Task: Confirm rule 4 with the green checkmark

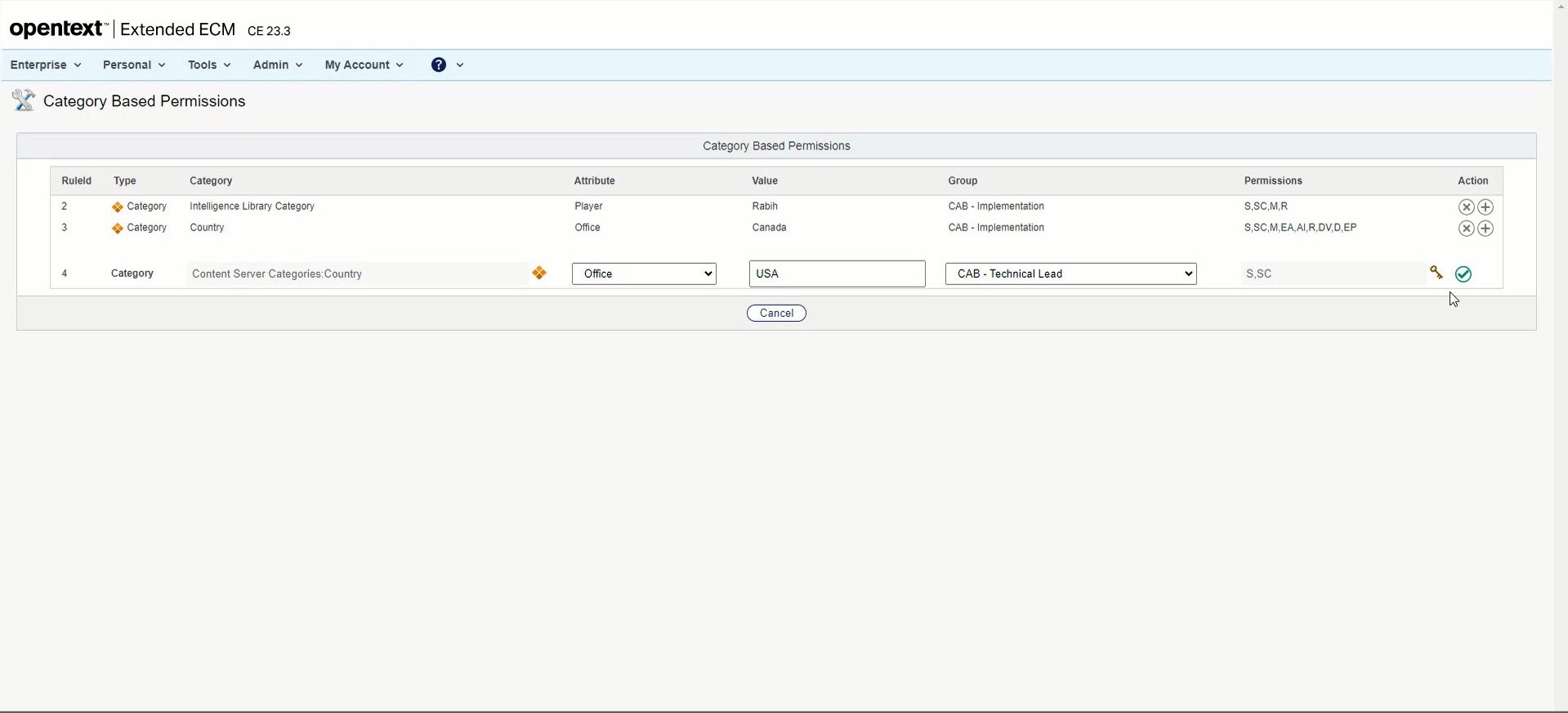Action: [x=1463, y=274]
